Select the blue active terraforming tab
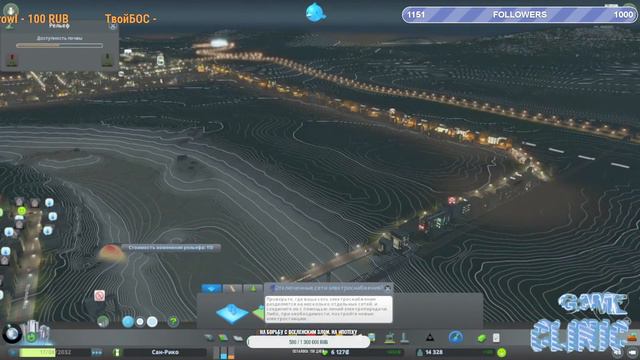 (x=211, y=288)
